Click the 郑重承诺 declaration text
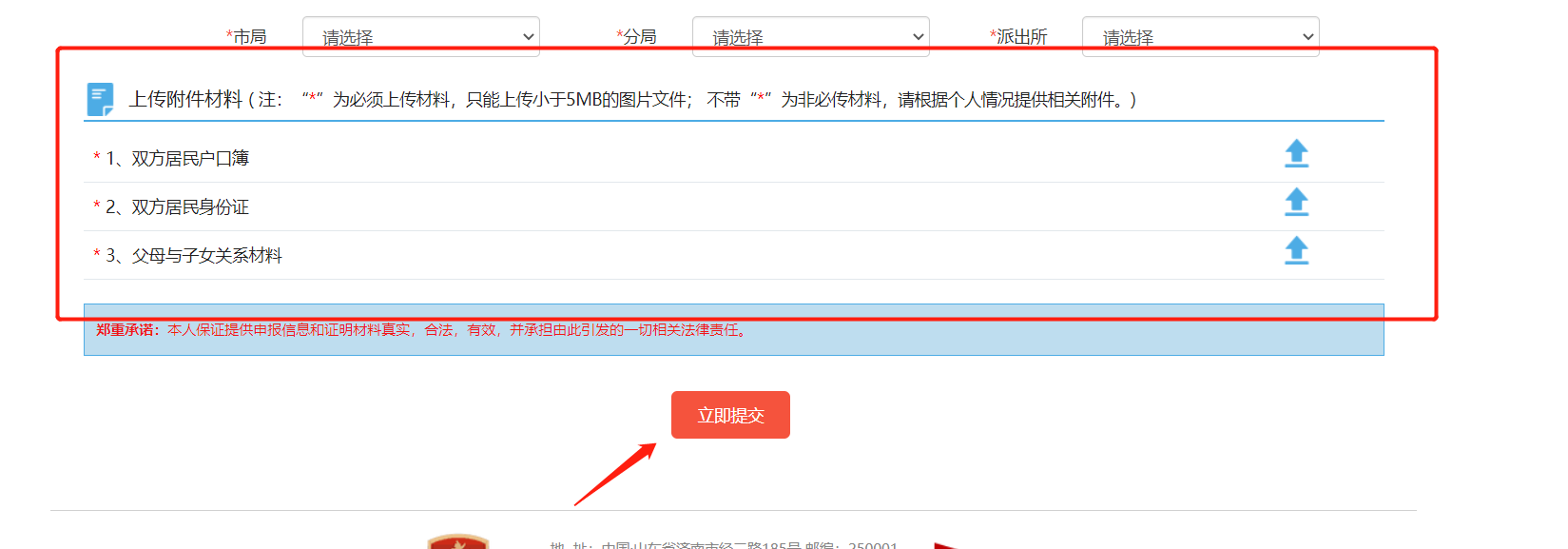The width and height of the screenshot is (1568, 549). pos(423,330)
